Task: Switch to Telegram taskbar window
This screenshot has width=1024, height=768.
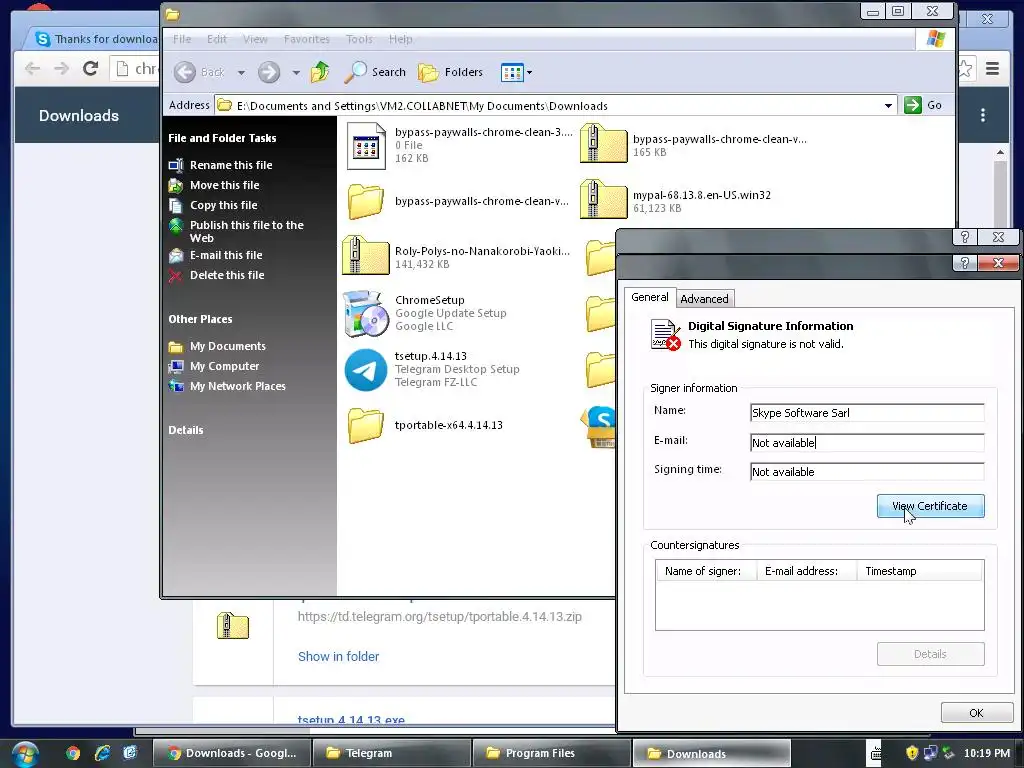Action: [x=392, y=753]
